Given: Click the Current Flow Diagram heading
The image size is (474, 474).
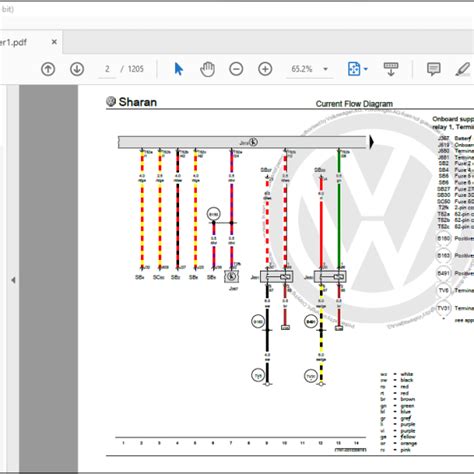Looking at the screenshot, I should [x=354, y=104].
